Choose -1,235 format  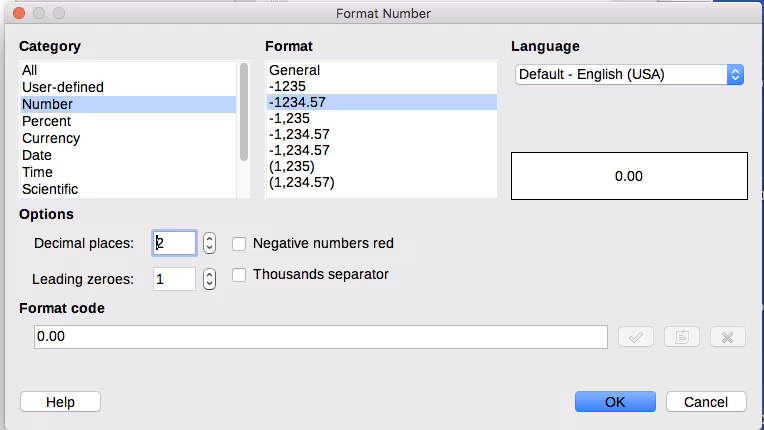point(382,118)
